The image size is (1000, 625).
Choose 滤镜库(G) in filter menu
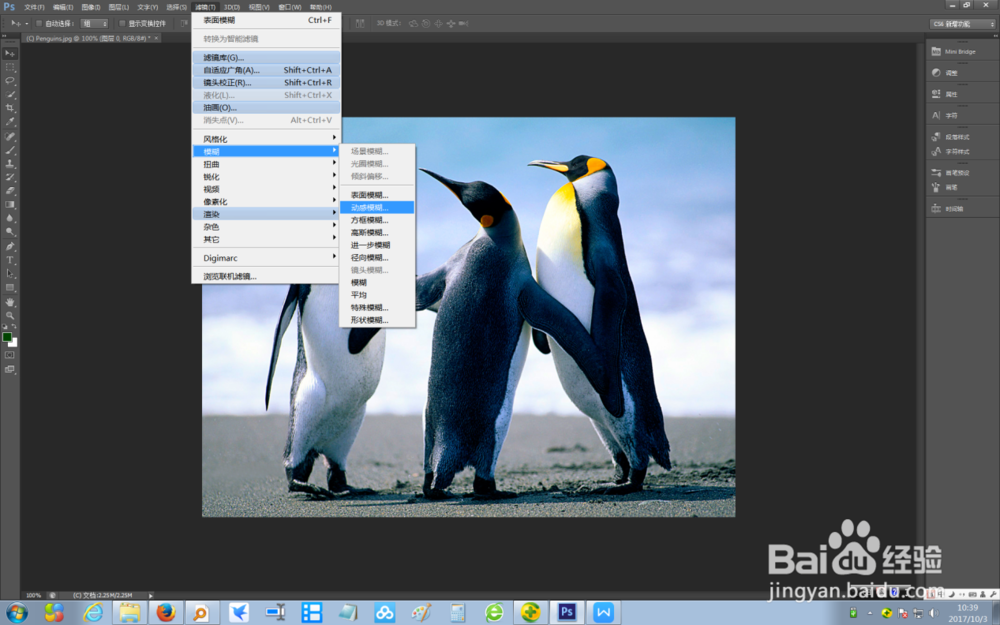(x=266, y=57)
